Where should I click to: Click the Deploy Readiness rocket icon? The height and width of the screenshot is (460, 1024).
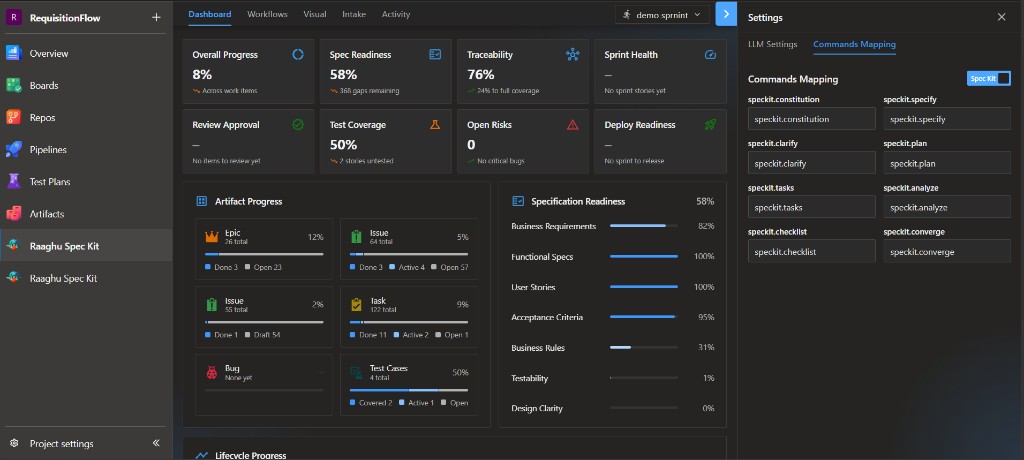[711, 125]
